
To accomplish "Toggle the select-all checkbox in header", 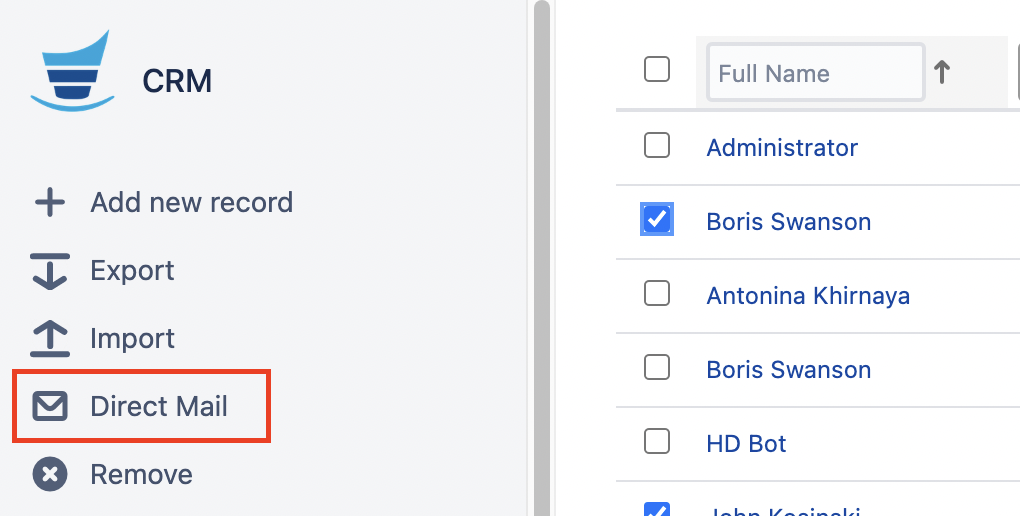I will 657,69.
